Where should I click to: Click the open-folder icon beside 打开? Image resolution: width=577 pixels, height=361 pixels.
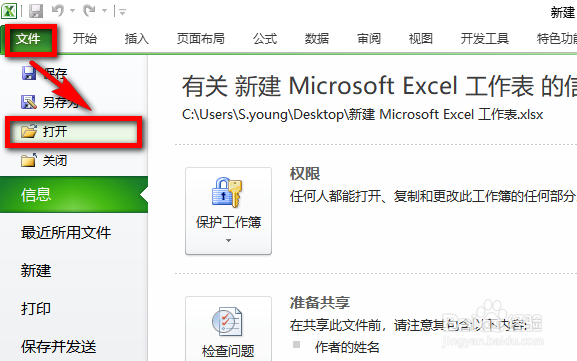pyautogui.click(x=29, y=131)
